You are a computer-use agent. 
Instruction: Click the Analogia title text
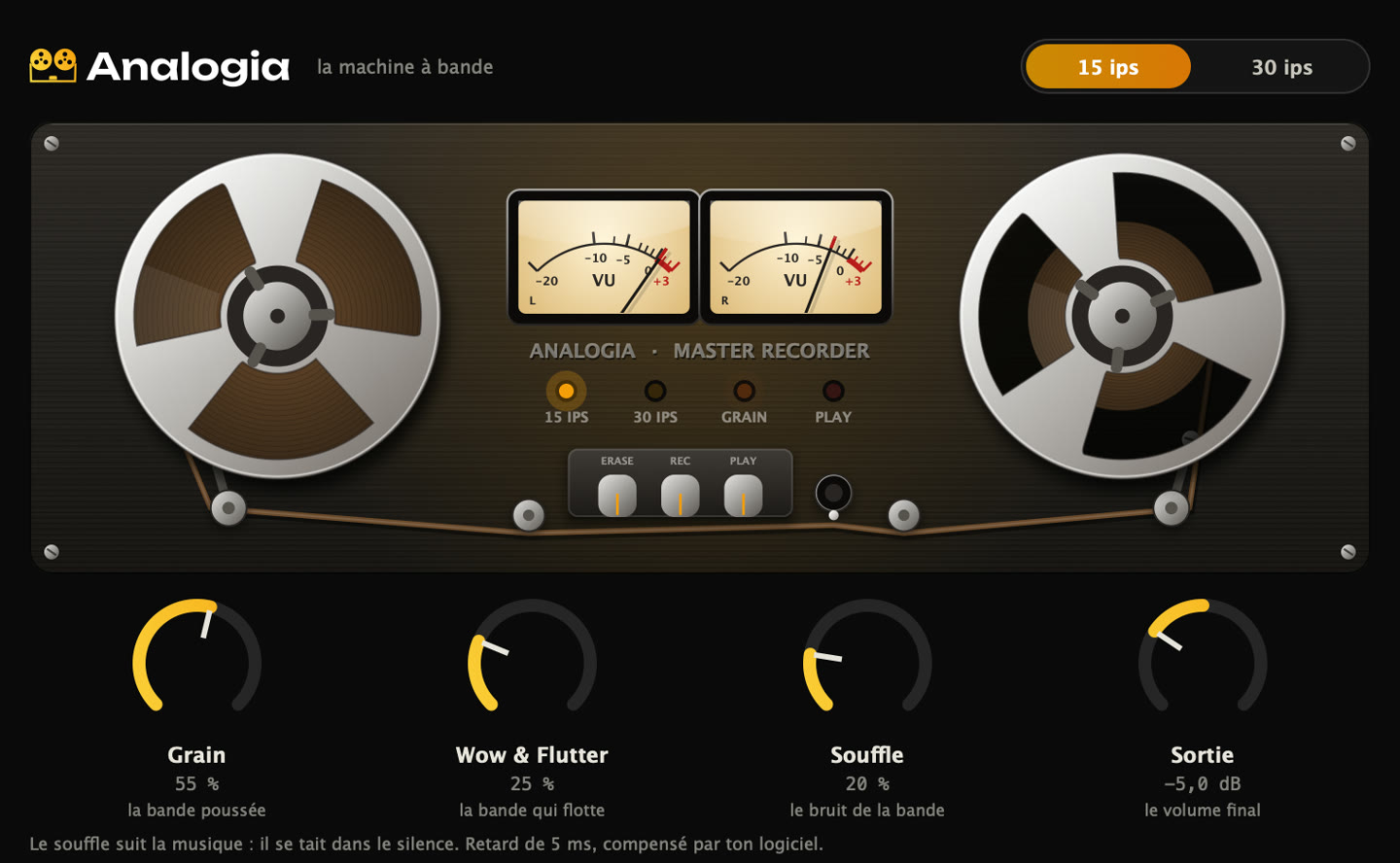click(189, 67)
